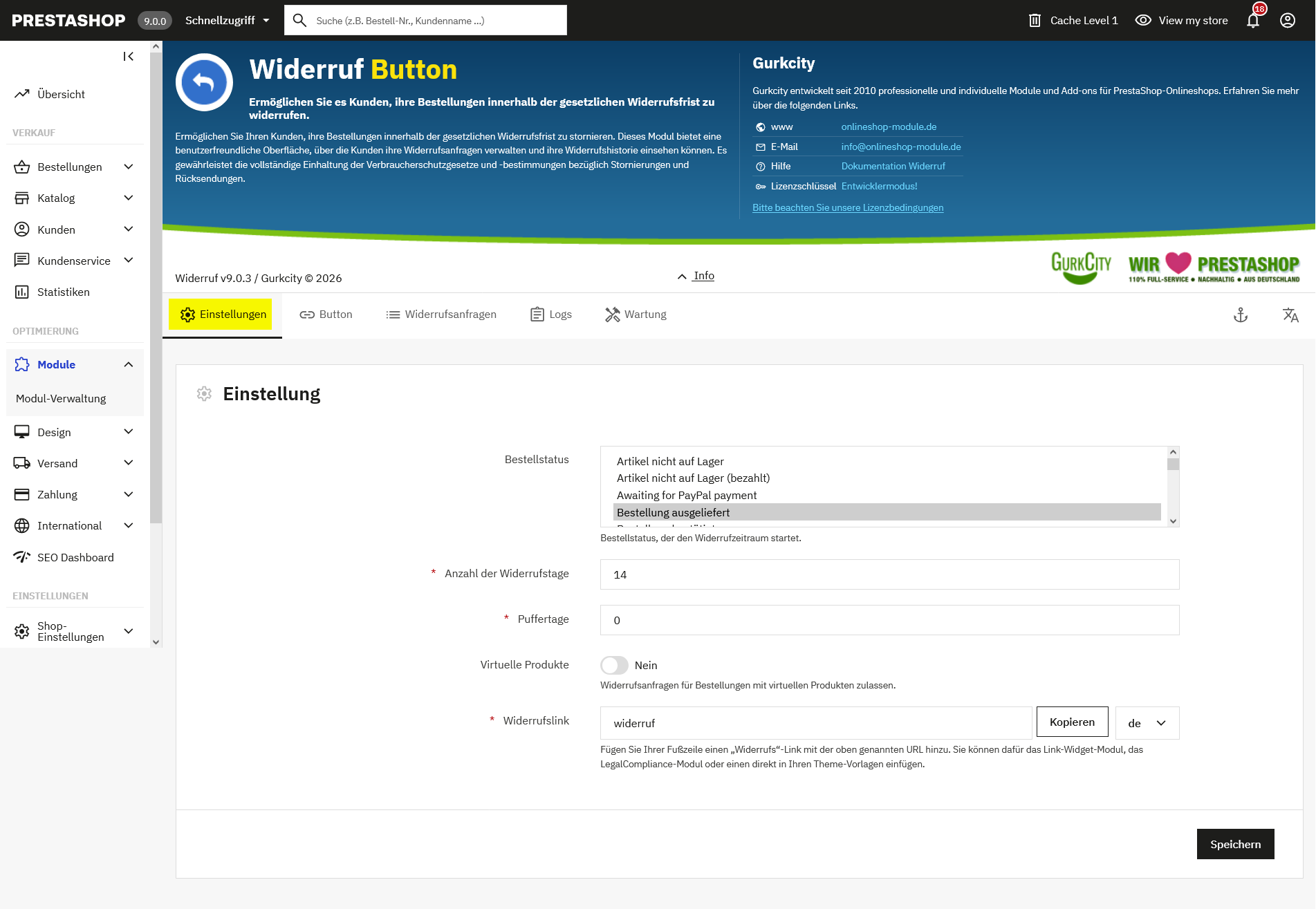1316x909 pixels.
Task: Open the Widerrufsanfragen tab
Action: tap(441, 315)
